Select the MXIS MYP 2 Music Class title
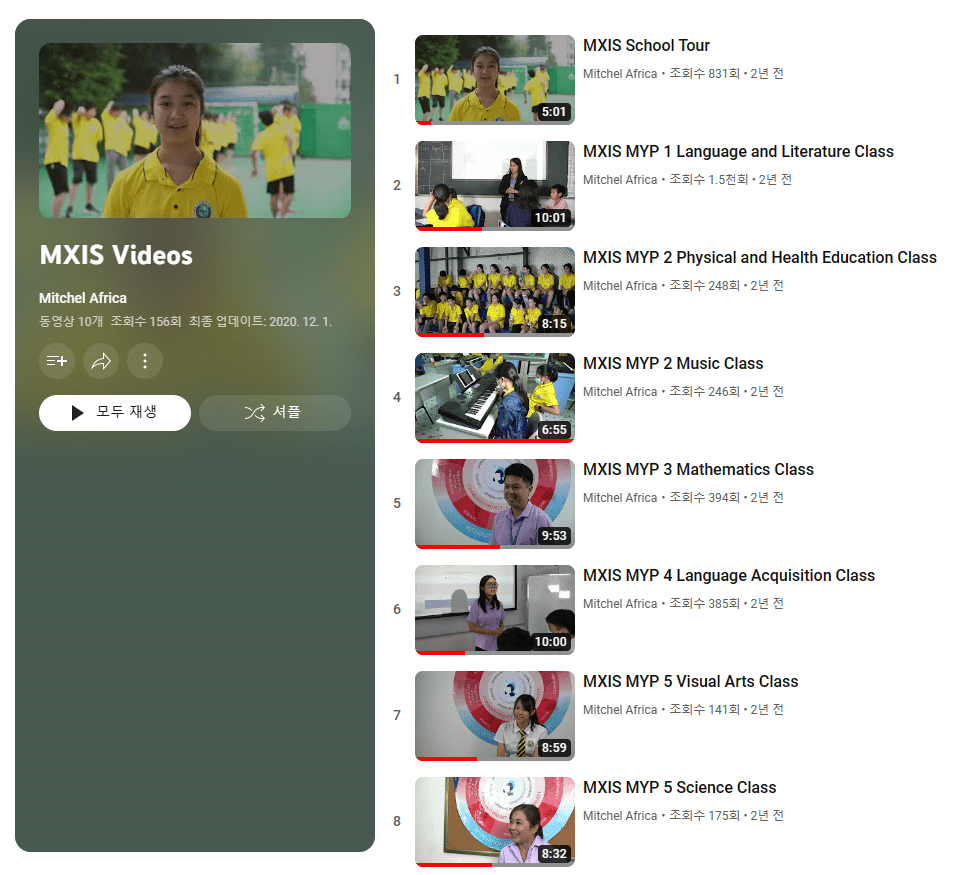Viewport: 961px width, 875px height. tap(673, 364)
